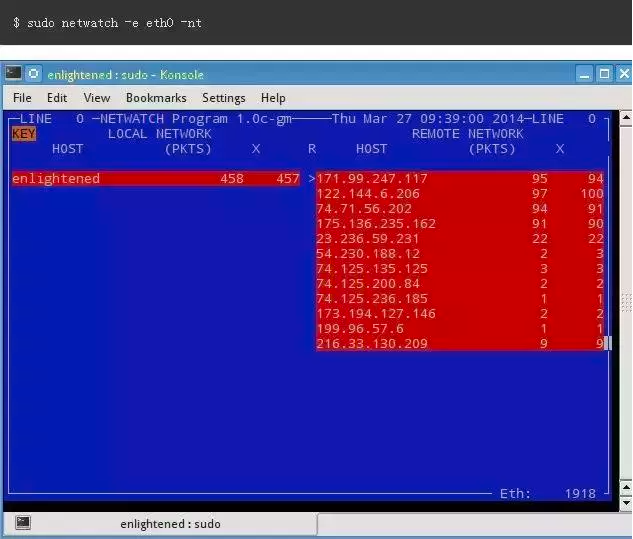Screen dimensions: 633x539
Task: Close the Konsole window
Action: tap(622, 74)
